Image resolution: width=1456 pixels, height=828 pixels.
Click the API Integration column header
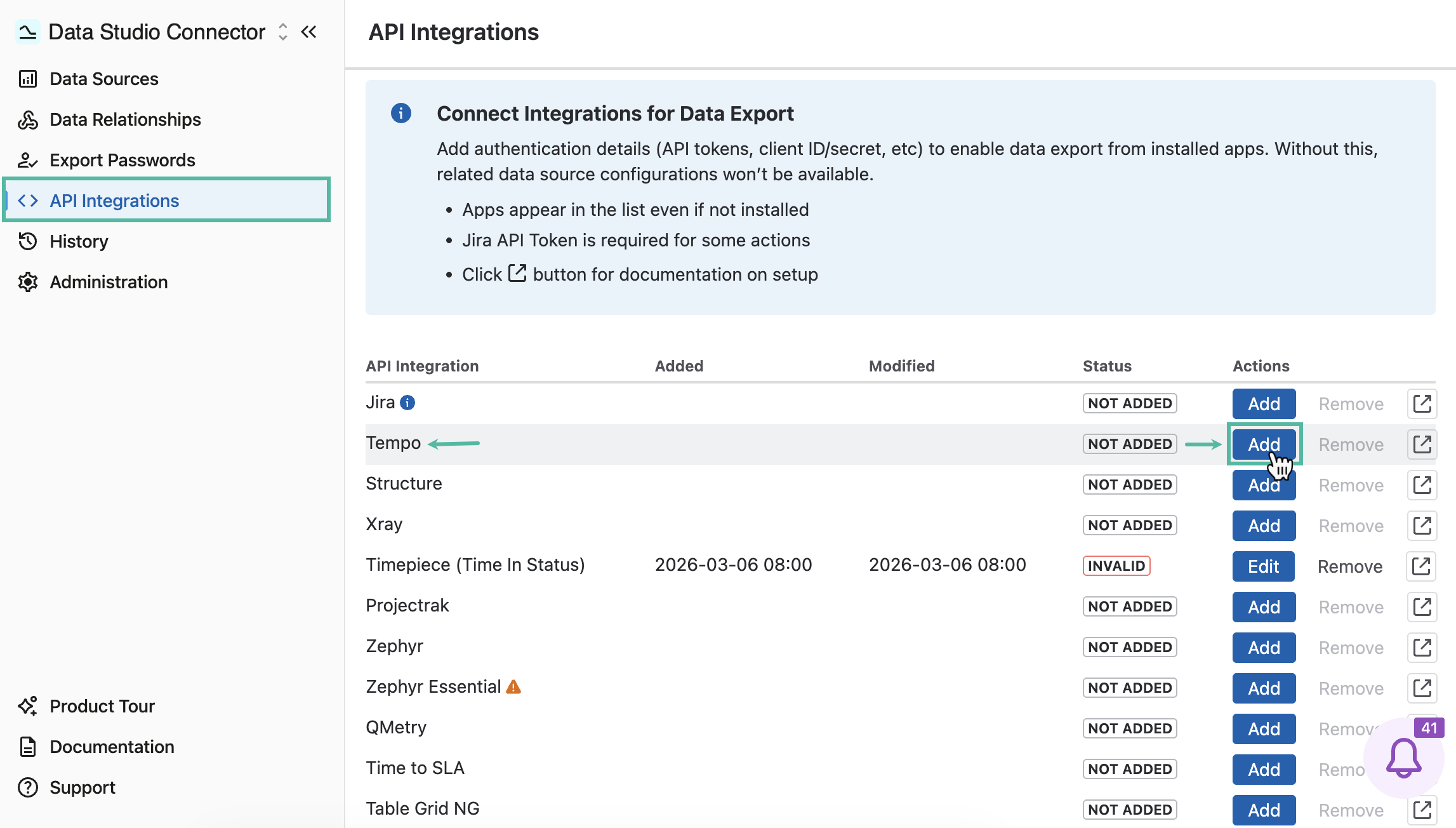pos(422,366)
